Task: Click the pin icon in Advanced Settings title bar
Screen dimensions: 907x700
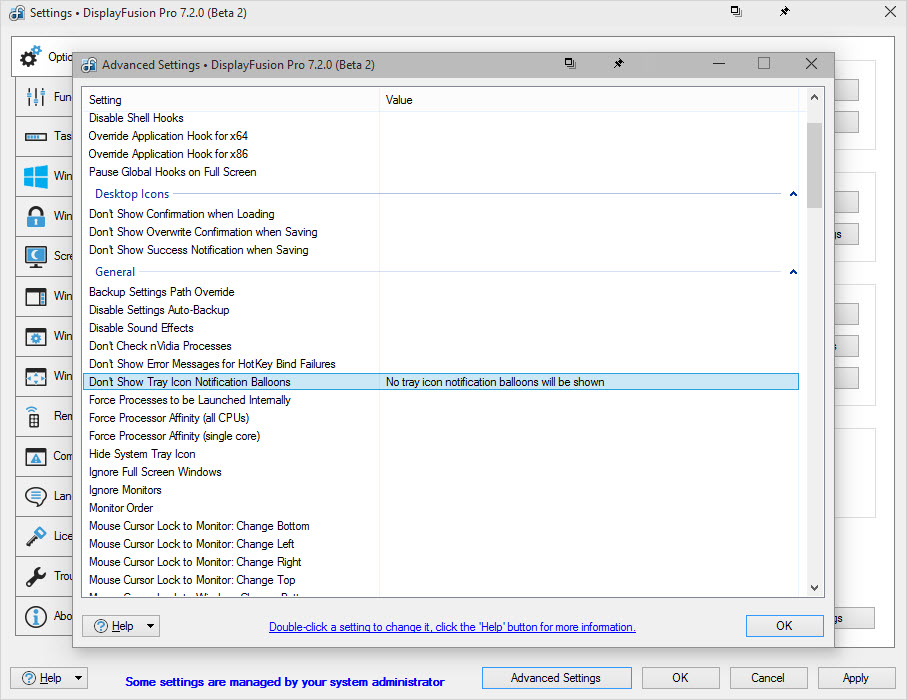Action: click(x=618, y=64)
